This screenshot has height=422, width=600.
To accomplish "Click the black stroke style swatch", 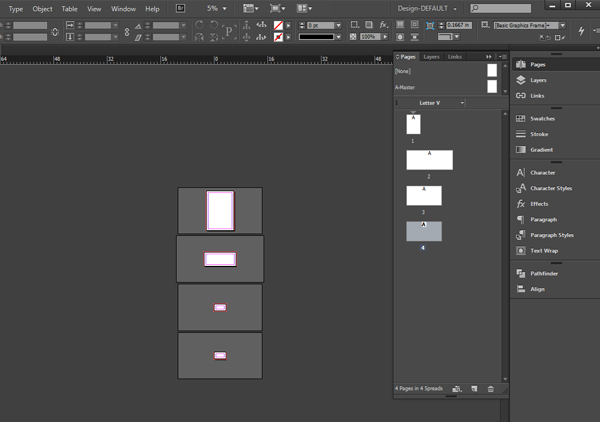I will [x=316, y=37].
